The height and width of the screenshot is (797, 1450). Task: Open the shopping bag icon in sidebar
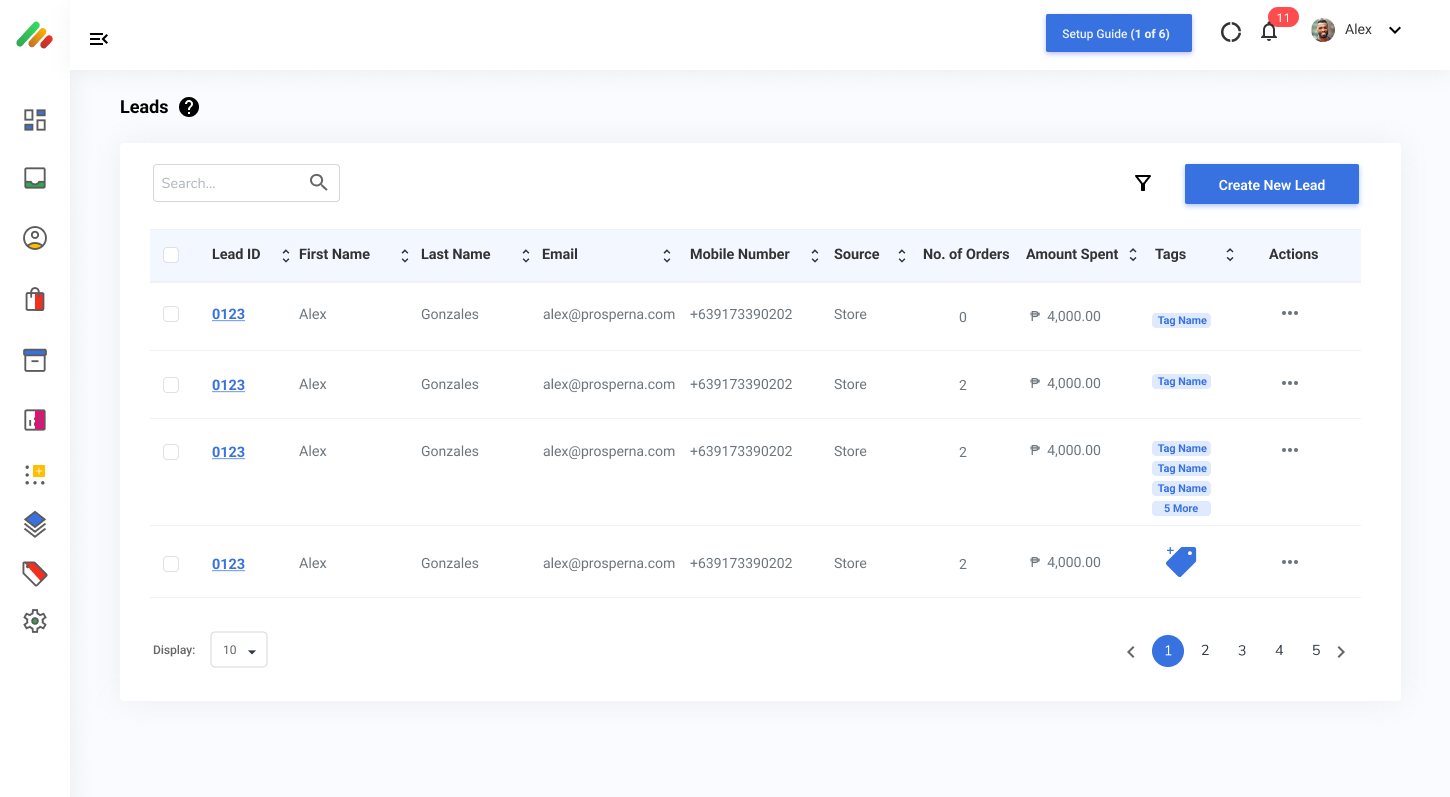(35, 299)
